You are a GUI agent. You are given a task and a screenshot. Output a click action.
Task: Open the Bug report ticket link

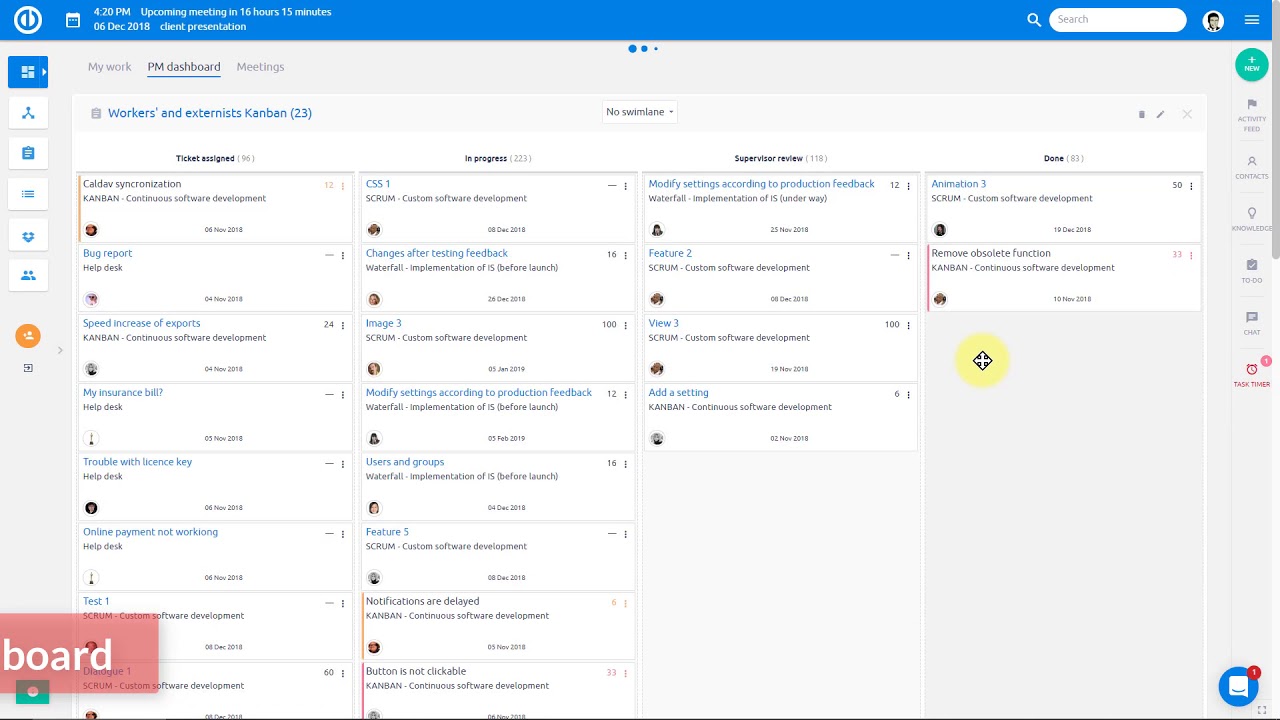point(107,253)
